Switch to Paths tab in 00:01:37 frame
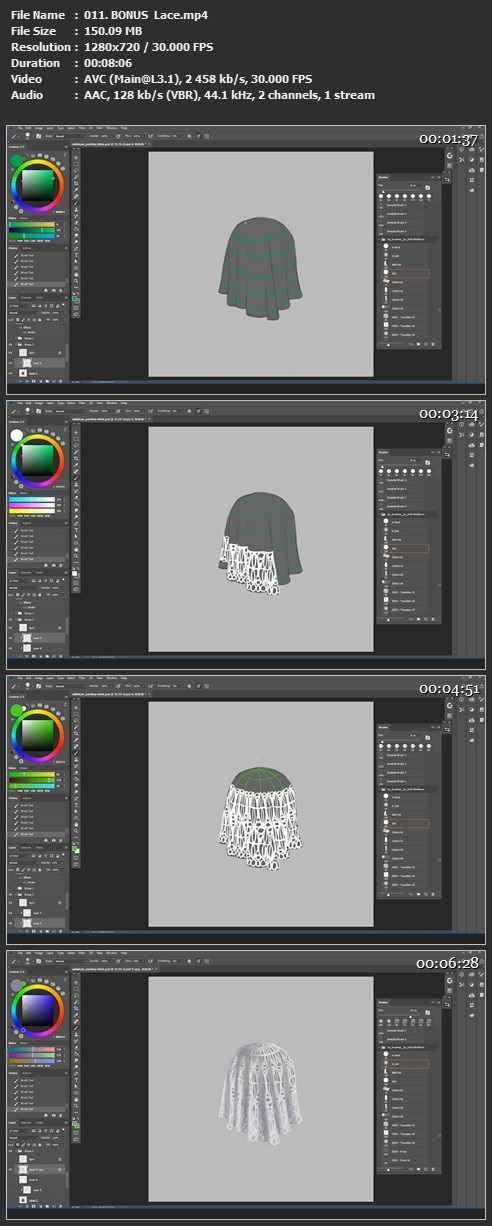Screen dimensions: 492x1226 pos(39,298)
